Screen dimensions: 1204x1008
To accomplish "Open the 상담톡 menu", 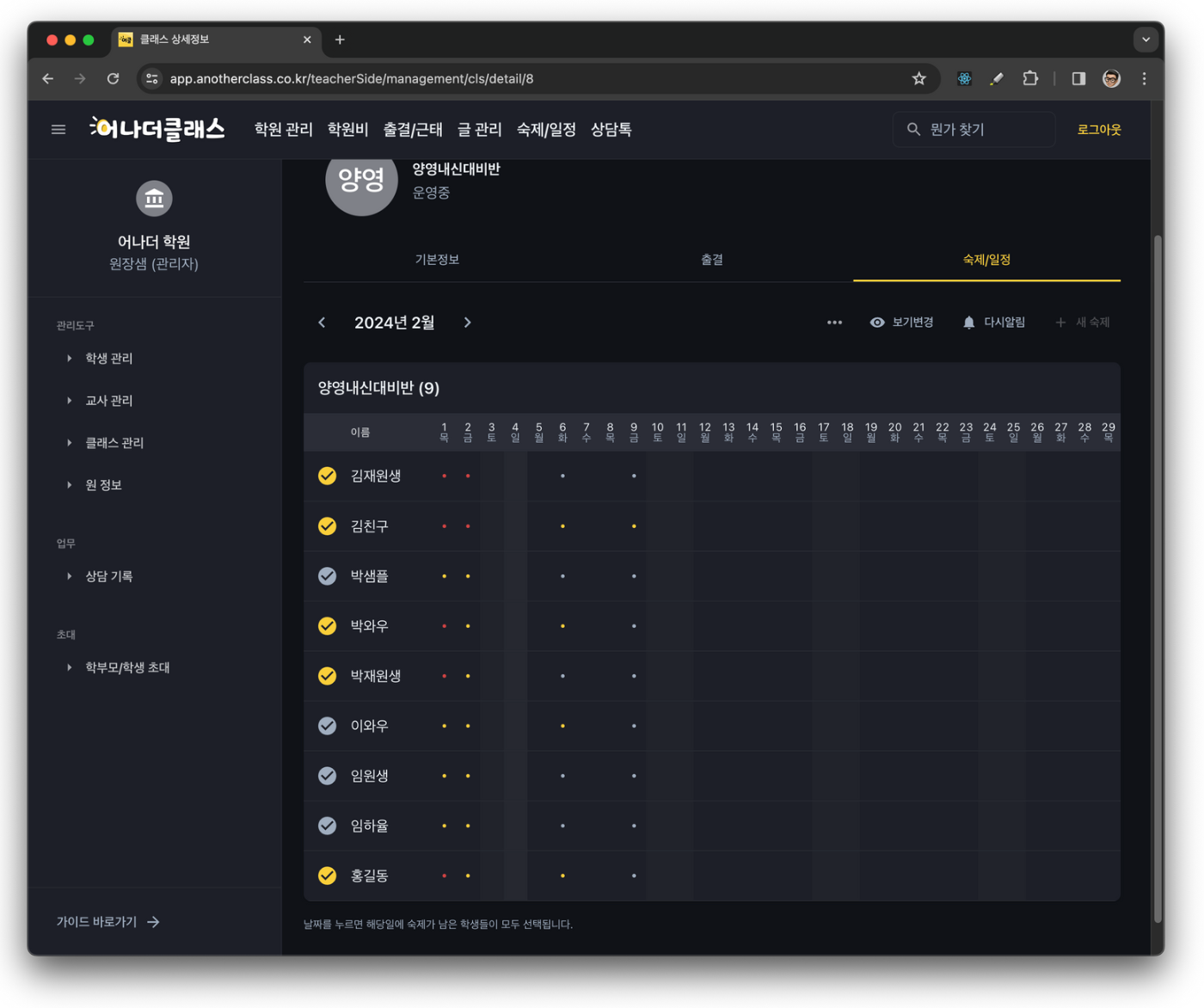I will 611,129.
